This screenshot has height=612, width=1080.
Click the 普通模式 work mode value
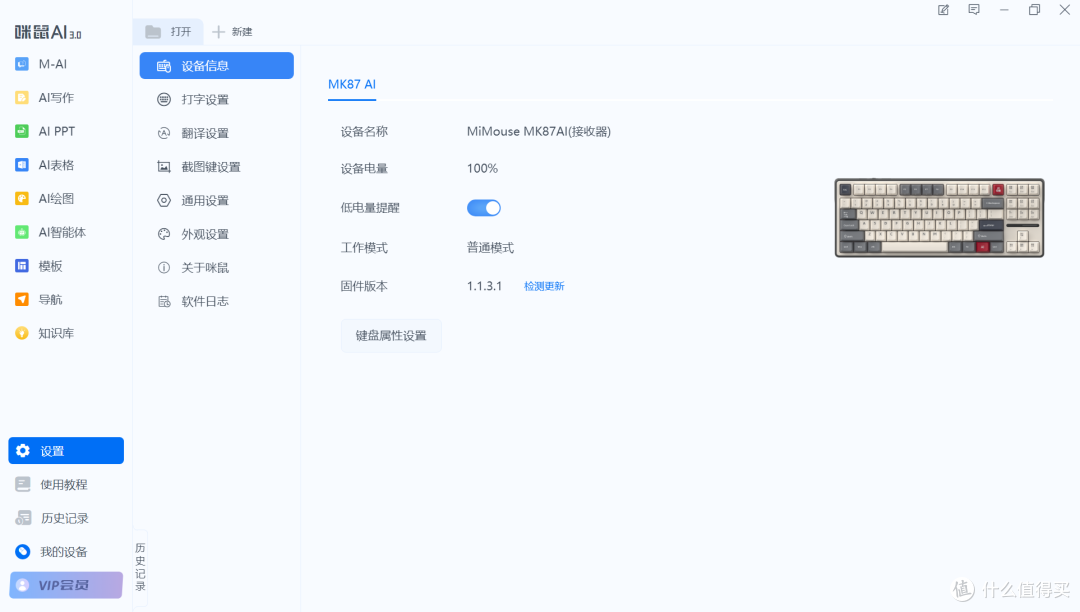coord(490,248)
